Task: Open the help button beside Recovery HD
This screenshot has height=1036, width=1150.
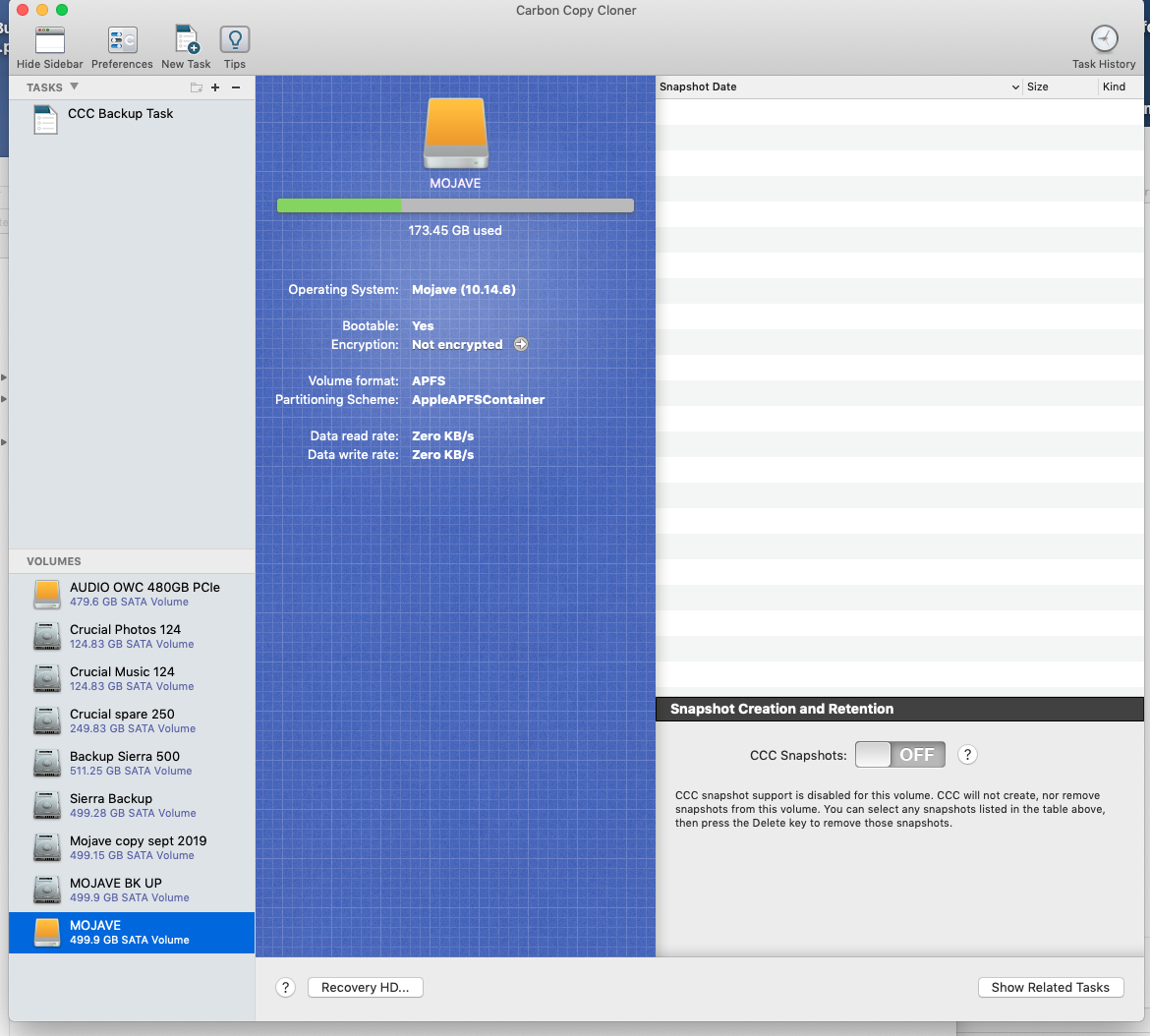Action: point(285,988)
